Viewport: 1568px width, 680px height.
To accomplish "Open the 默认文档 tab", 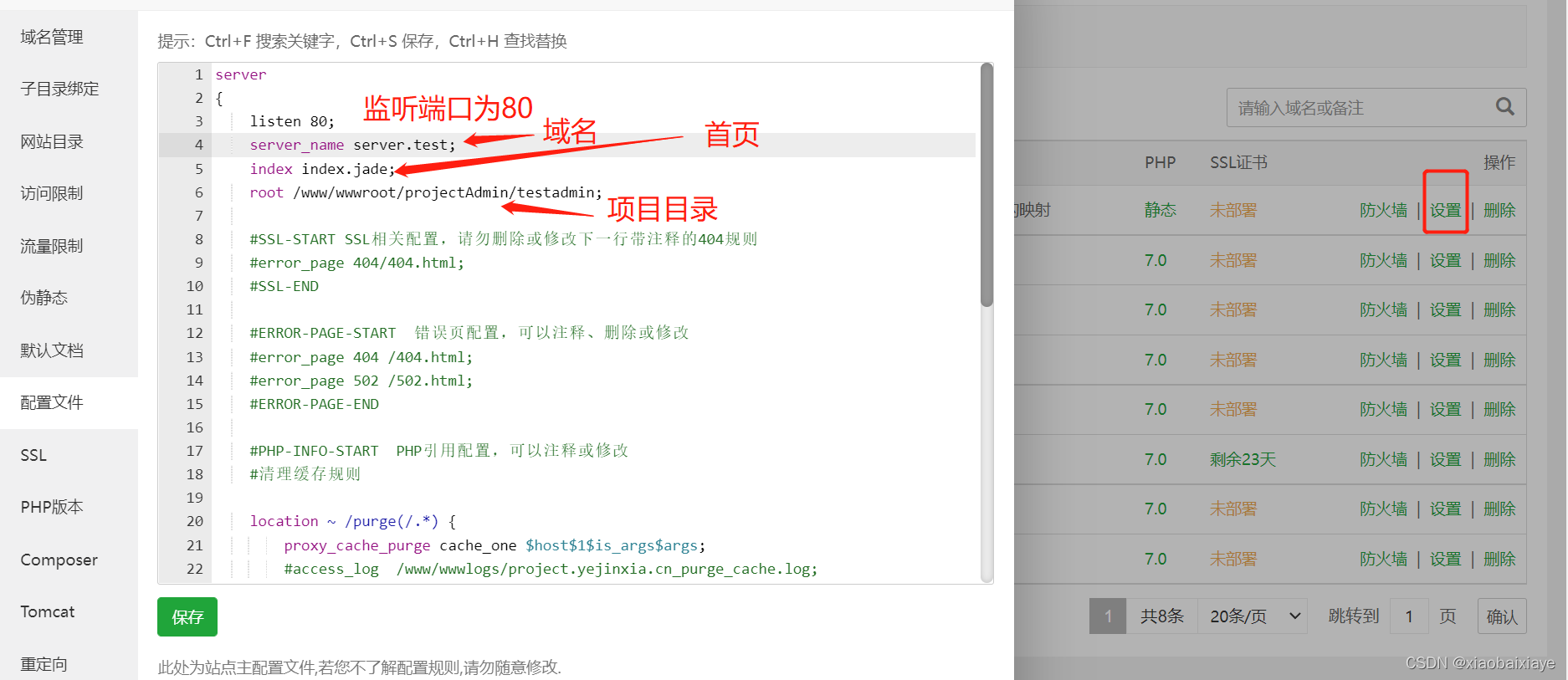I will [x=52, y=350].
